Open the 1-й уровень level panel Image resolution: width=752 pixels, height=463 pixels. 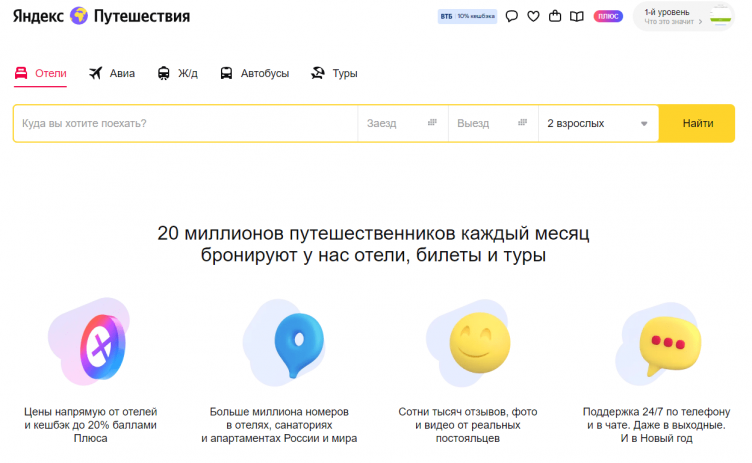[683, 16]
